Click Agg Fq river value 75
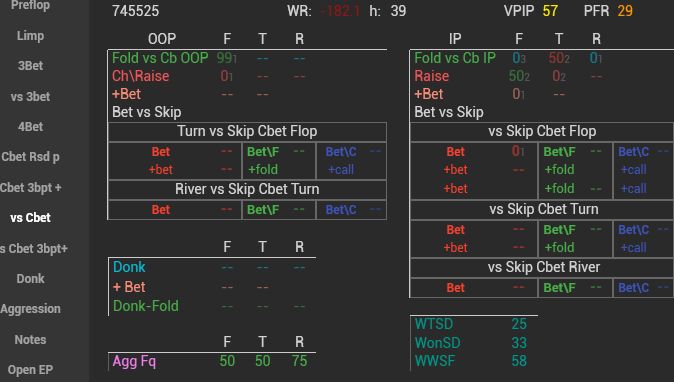This screenshot has height=382, width=674. (300, 361)
